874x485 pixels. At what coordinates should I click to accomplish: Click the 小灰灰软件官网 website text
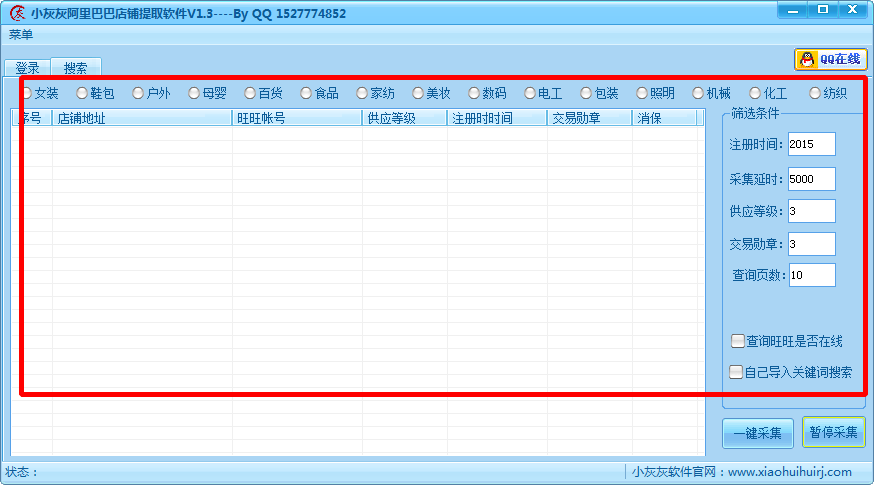click(x=741, y=472)
